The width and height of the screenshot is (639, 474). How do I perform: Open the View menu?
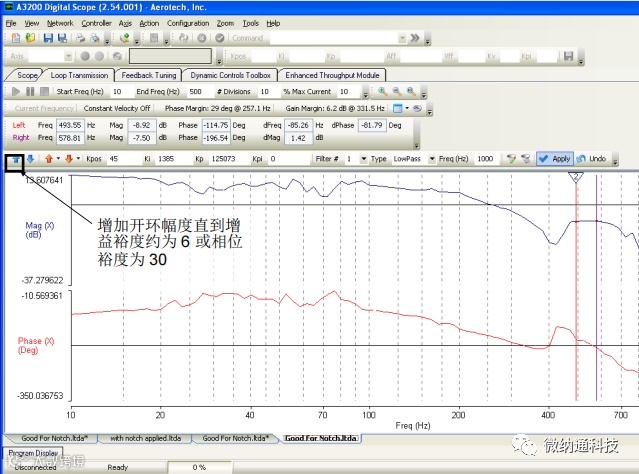32,23
